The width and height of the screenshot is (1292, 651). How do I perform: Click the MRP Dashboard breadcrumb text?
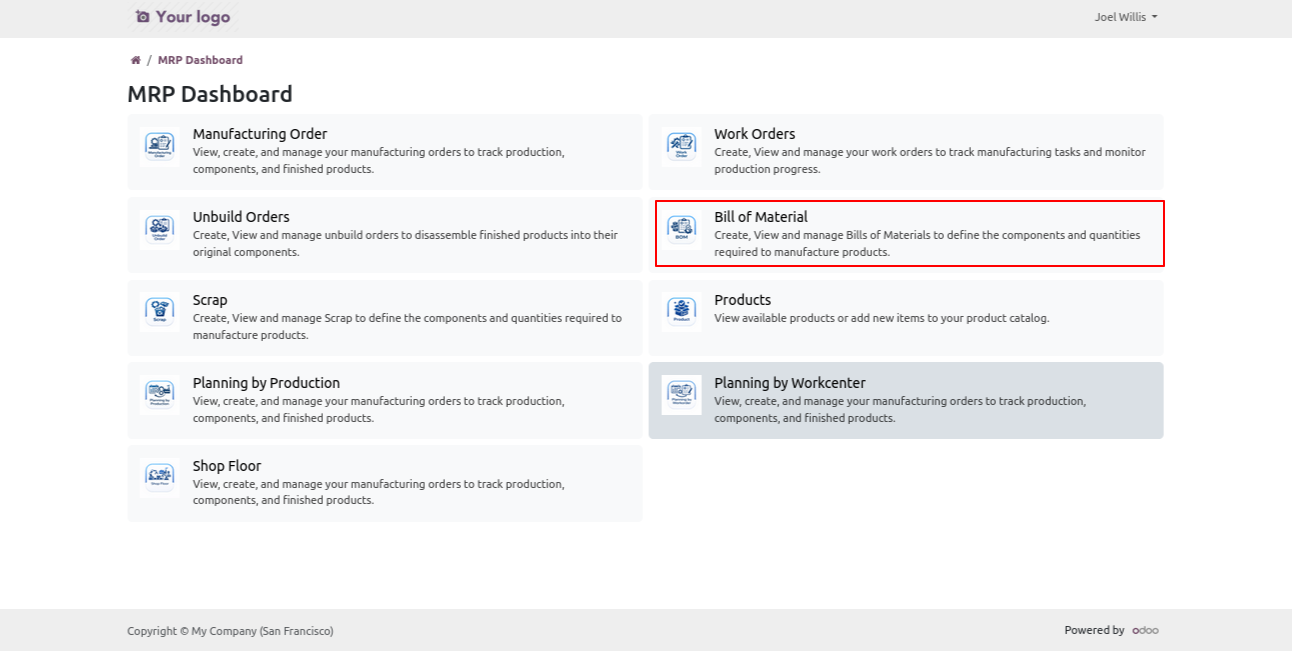[x=200, y=60]
